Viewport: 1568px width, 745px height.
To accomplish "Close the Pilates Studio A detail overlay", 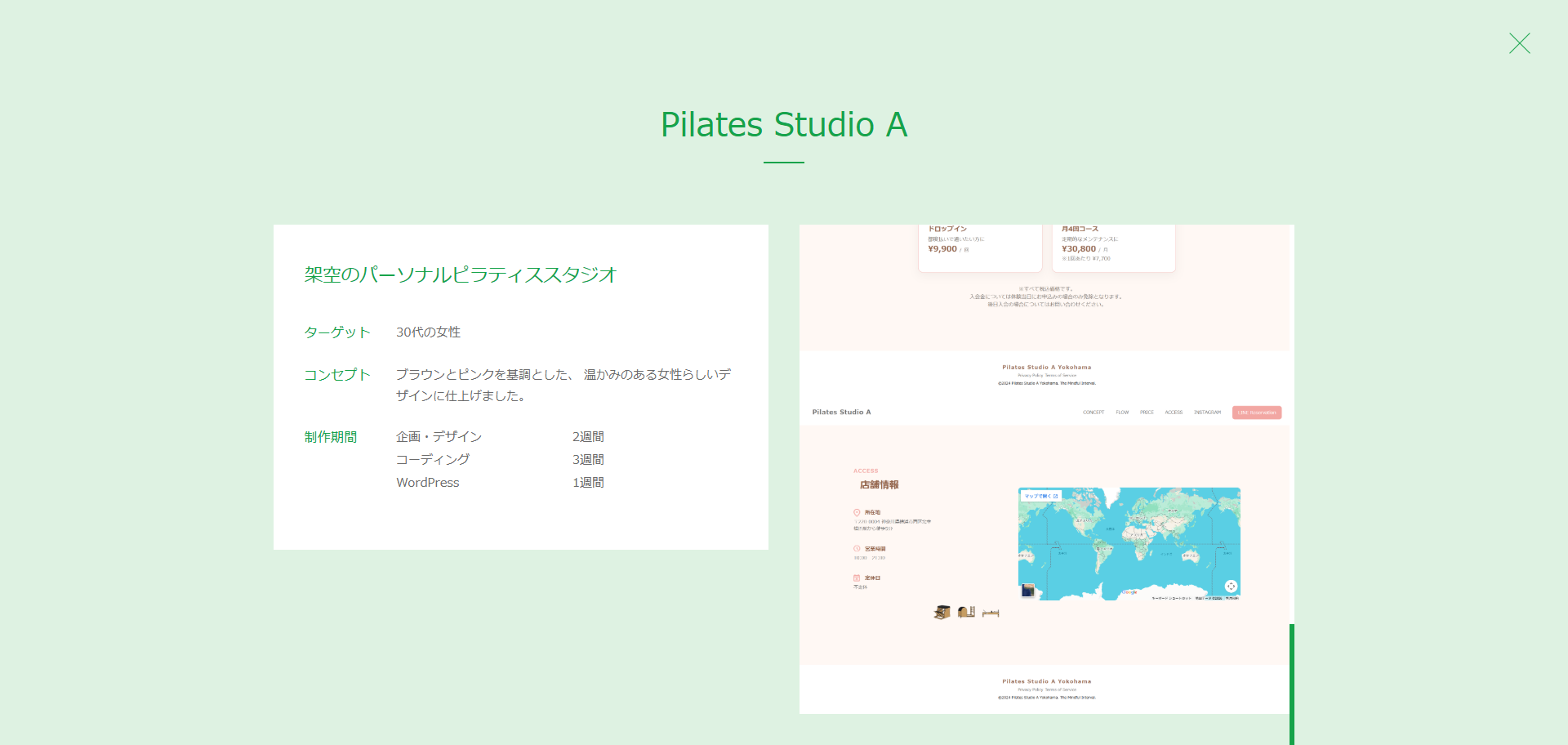I will click(x=1519, y=43).
